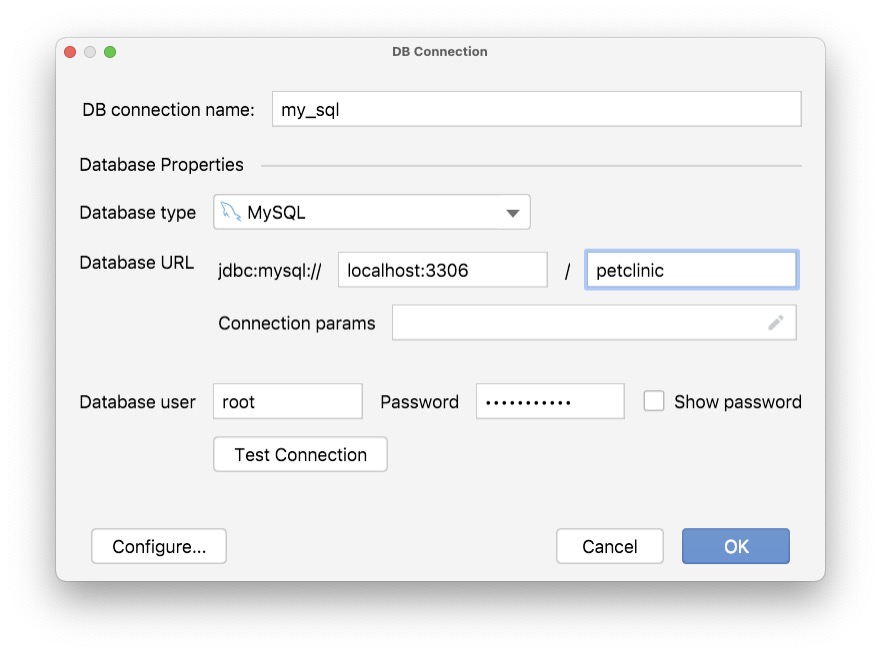Viewport: 881px width, 655px height.
Task: Cancel the DB Connection dialog
Action: point(609,546)
